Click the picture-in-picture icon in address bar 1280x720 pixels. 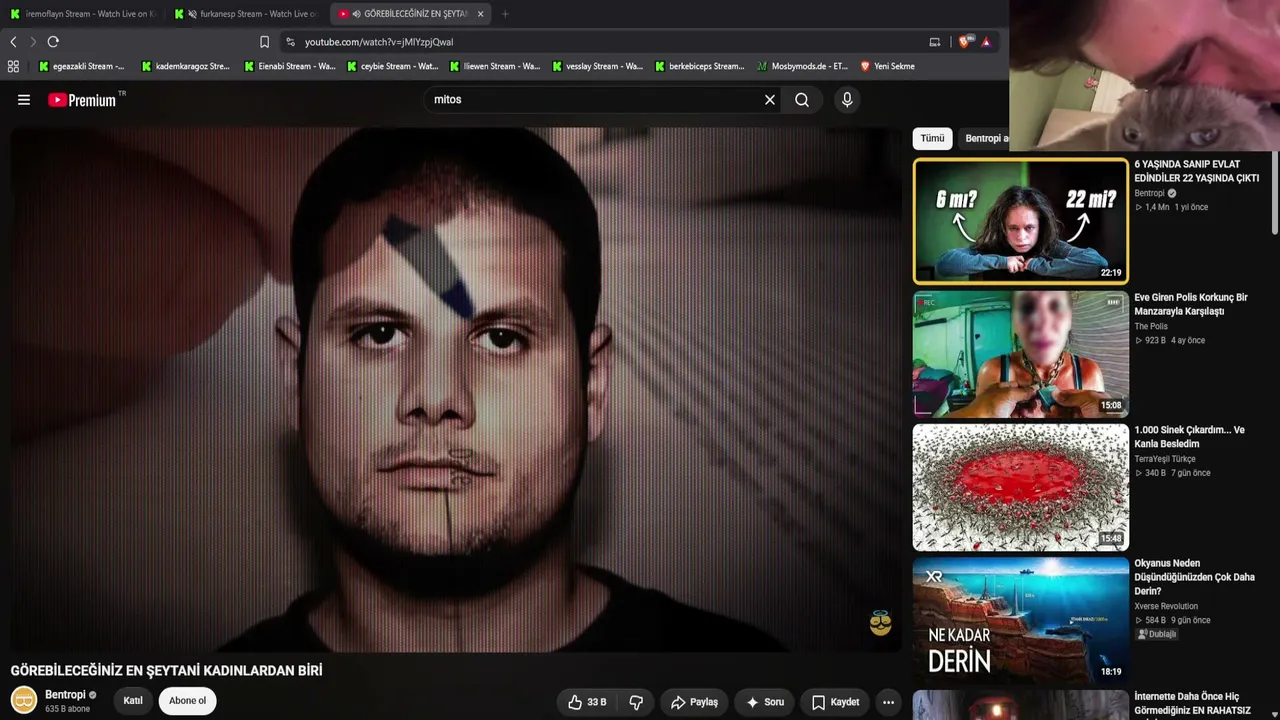click(x=935, y=42)
